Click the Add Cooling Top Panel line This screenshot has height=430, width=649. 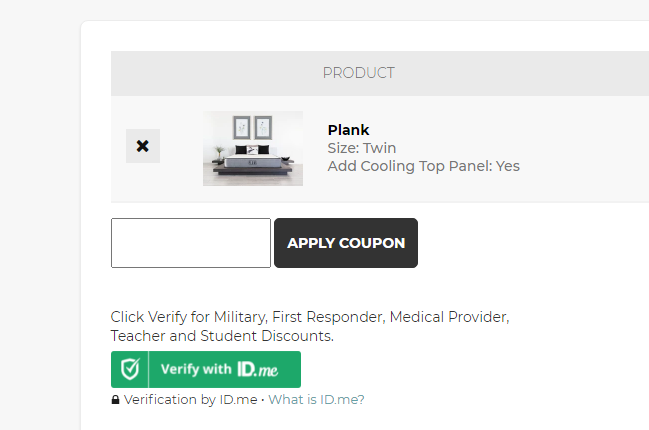point(423,166)
